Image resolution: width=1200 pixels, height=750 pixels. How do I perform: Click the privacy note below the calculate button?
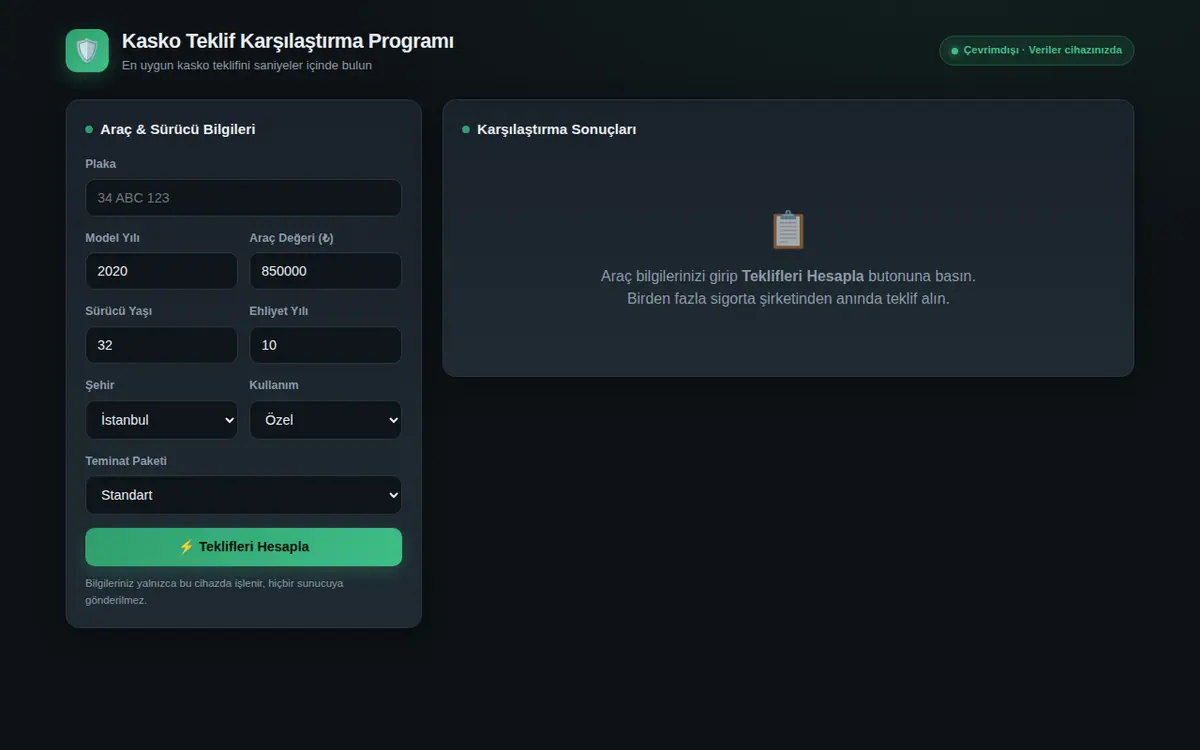[215, 591]
